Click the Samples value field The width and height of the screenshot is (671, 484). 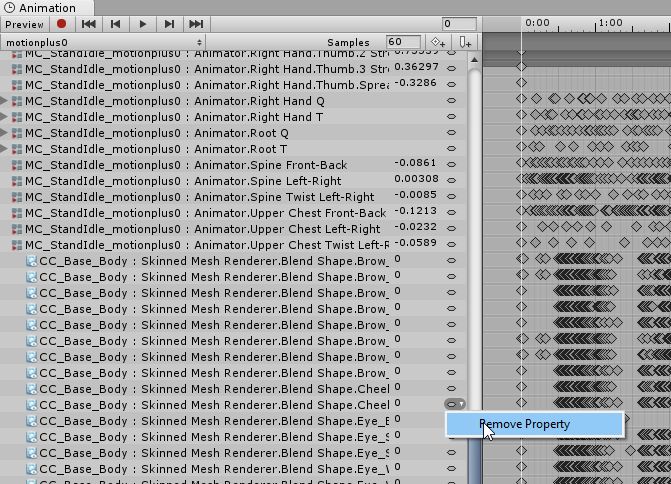(403, 42)
